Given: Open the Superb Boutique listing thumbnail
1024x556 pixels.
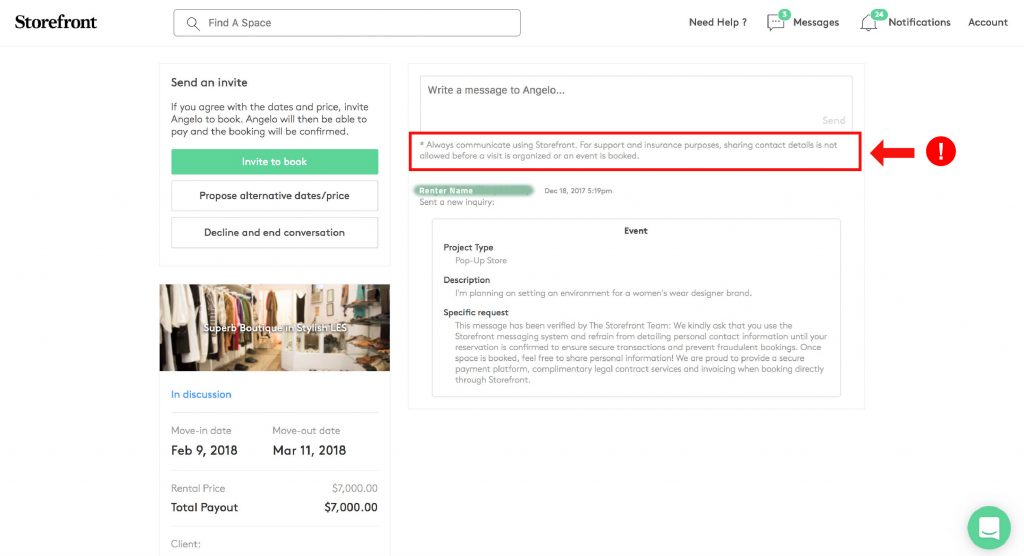Looking at the screenshot, I should (274, 327).
